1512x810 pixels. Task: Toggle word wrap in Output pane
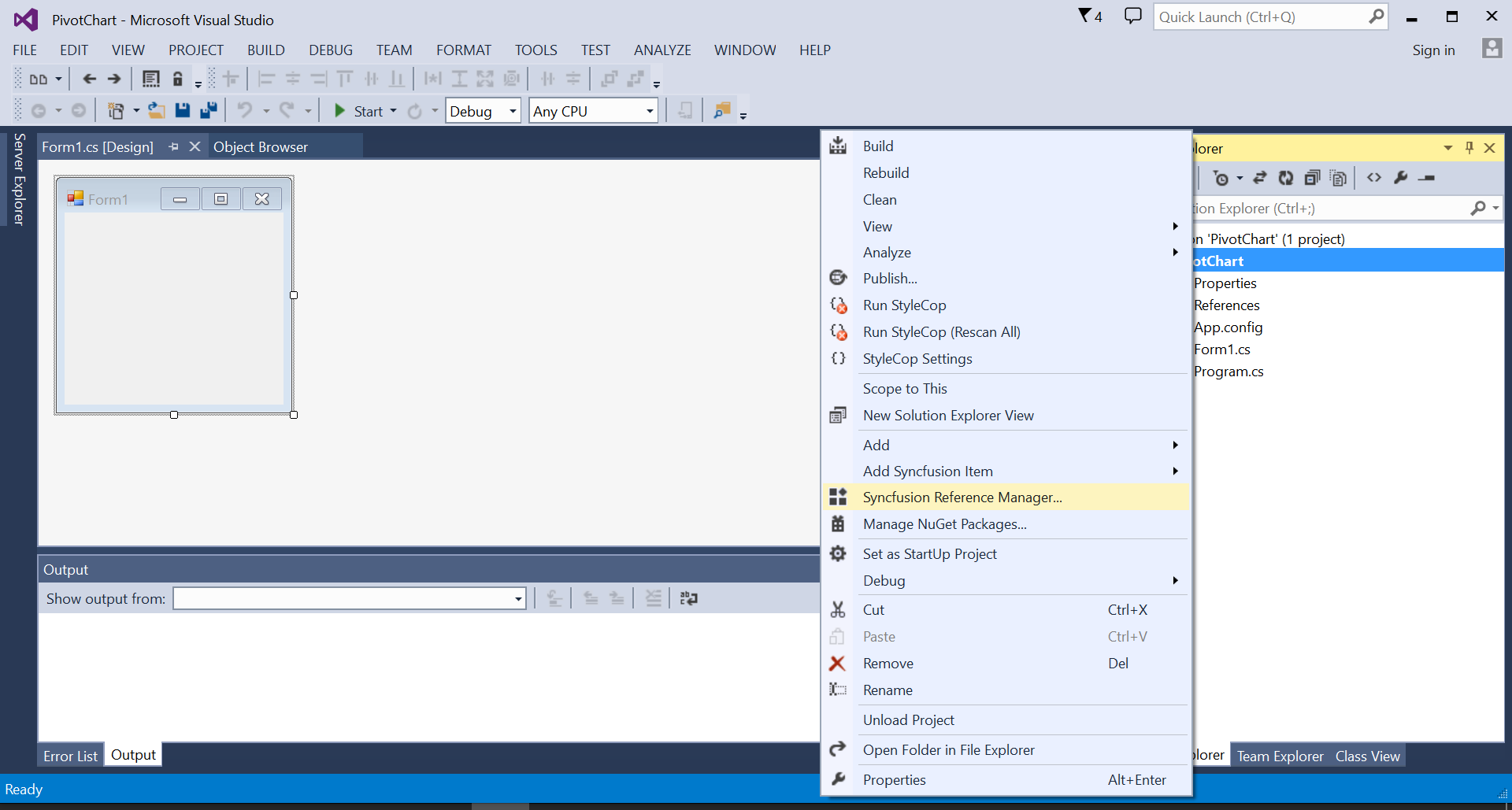(688, 599)
